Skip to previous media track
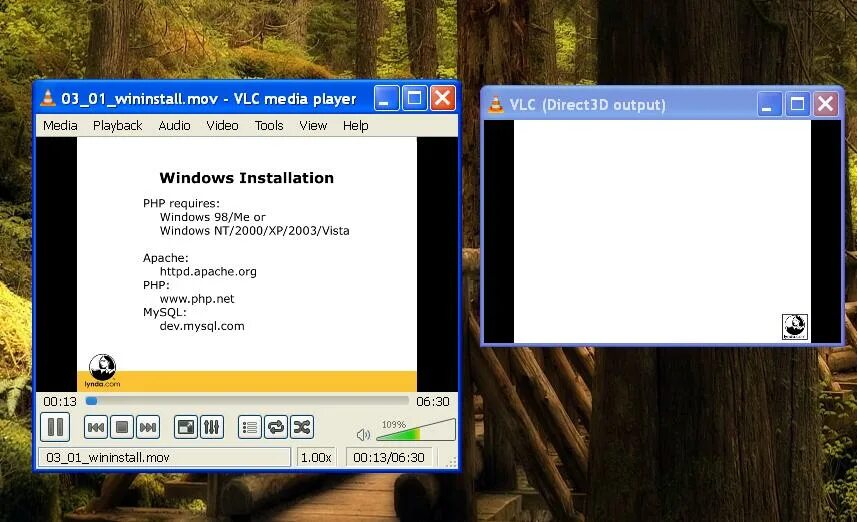Screen dimensions: 857x522 pos(96,427)
